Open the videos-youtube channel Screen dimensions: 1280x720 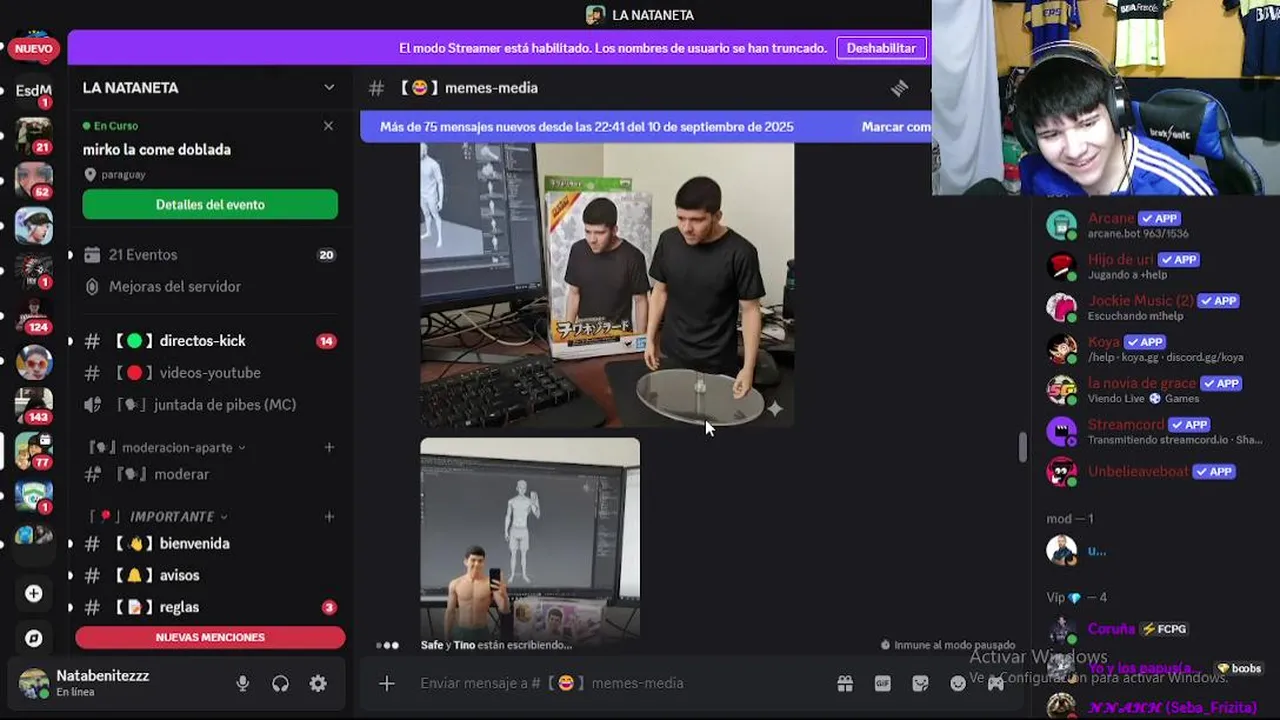click(x=210, y=373)
